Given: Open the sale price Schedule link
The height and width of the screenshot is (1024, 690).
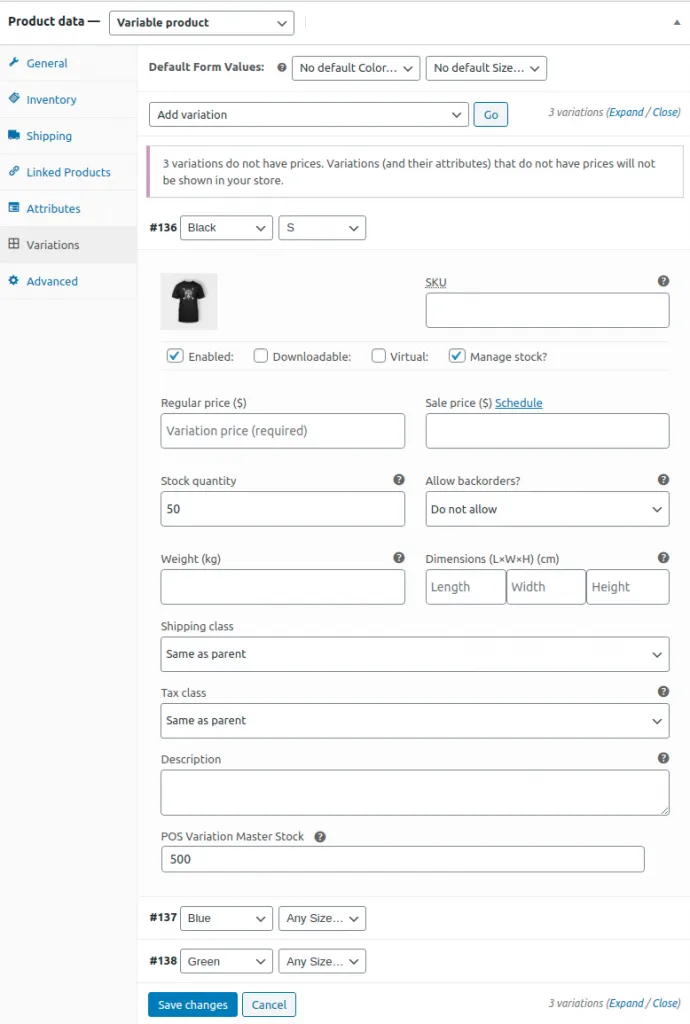Looking at the screenshot, I should [518, 403].
